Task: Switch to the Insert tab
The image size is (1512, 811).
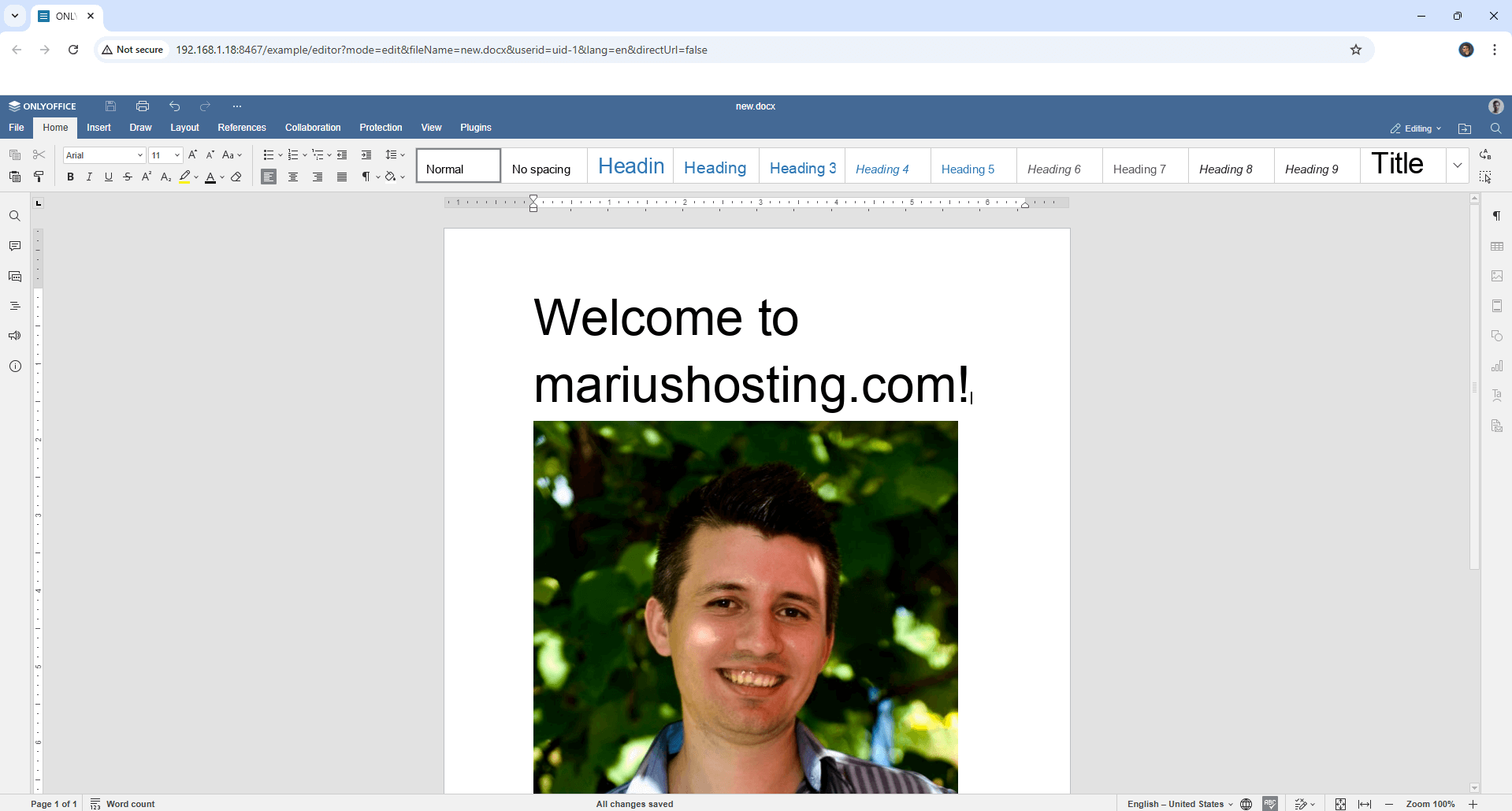Action: pos(98,128)
